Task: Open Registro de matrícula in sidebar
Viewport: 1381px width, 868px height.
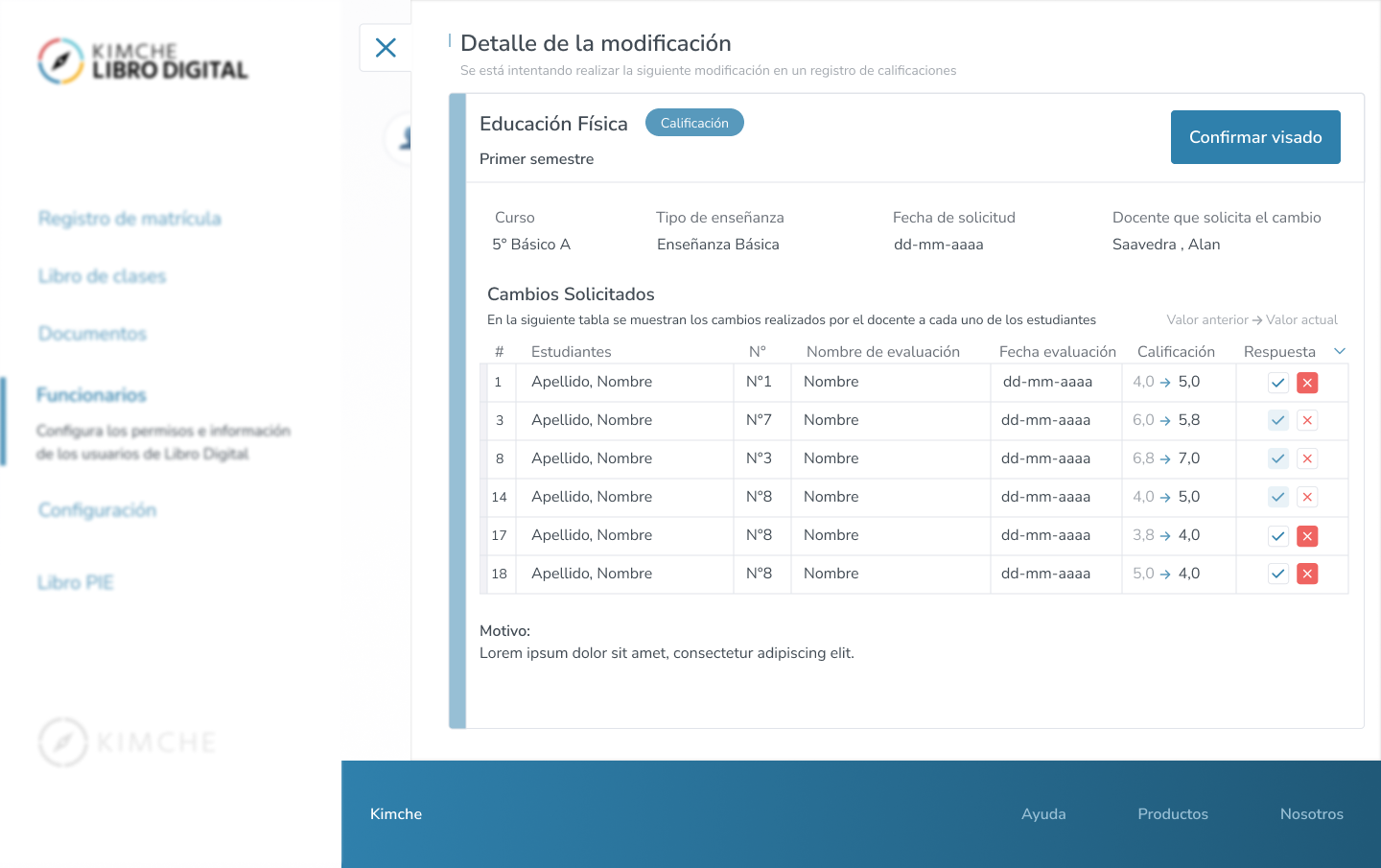Action: tap(129, 219)
